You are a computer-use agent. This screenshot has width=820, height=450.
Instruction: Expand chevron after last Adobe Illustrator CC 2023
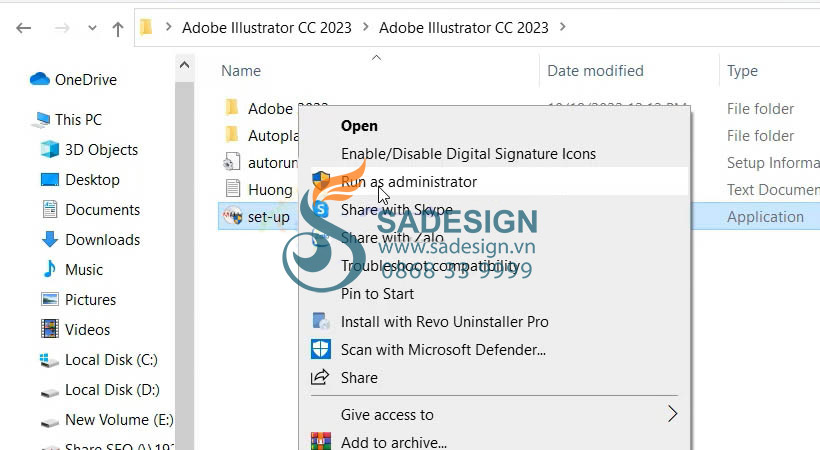(562, 26)
